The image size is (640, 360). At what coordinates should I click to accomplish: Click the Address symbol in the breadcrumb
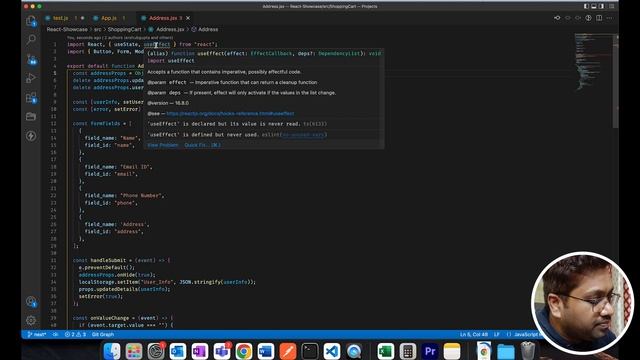pos(208,29)
